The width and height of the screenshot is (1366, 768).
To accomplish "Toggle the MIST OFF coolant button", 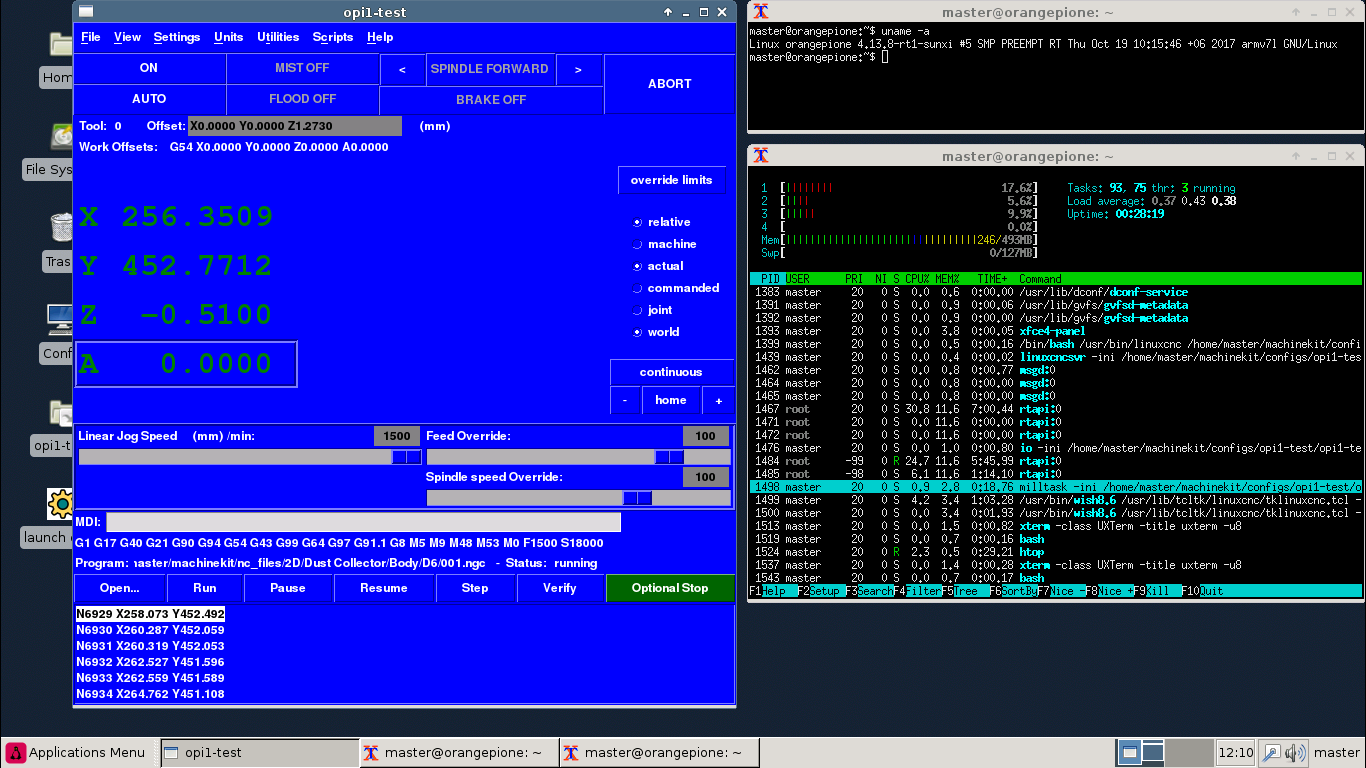I will pyautogui.click(x=303, y=68).
